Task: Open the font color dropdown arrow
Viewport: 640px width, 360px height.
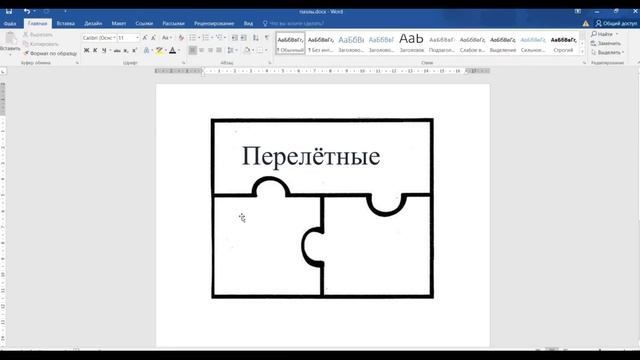Action: pyautogui.click(x=179, y=50)
